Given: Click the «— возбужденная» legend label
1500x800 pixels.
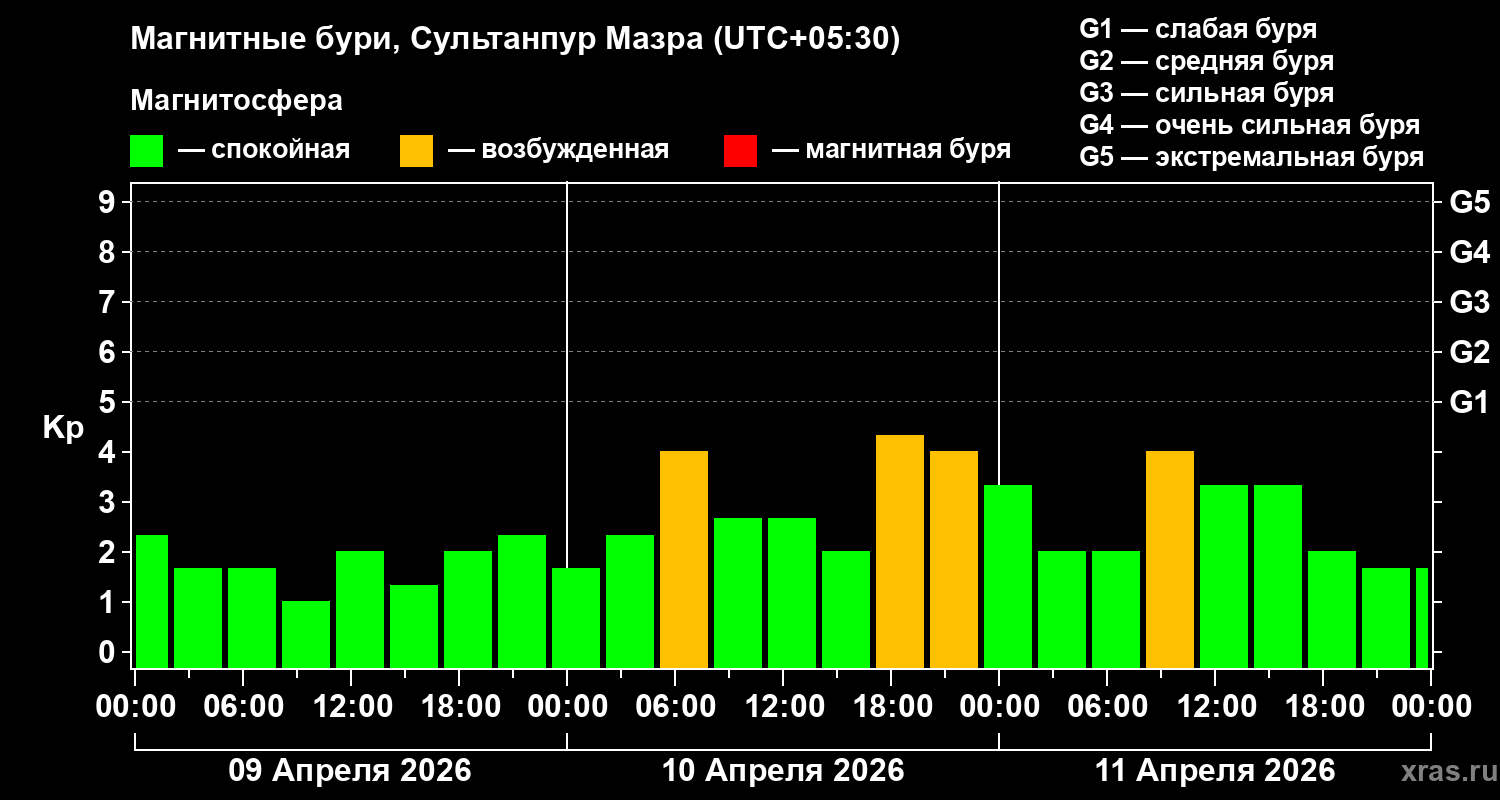Looking at the screenshot, I should pos(558,150).
